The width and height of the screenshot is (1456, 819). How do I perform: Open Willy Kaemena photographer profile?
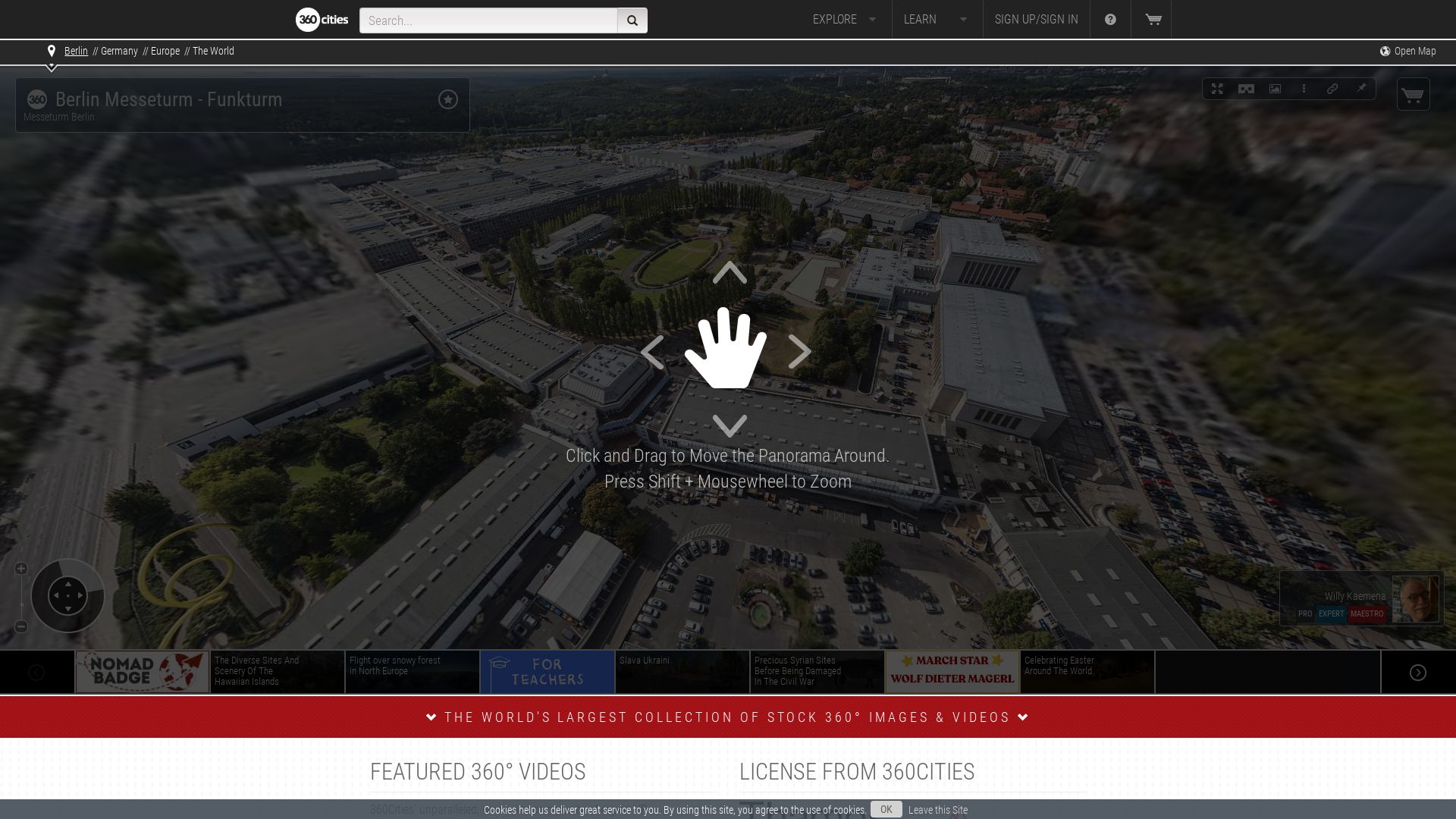pos(1354,596)
